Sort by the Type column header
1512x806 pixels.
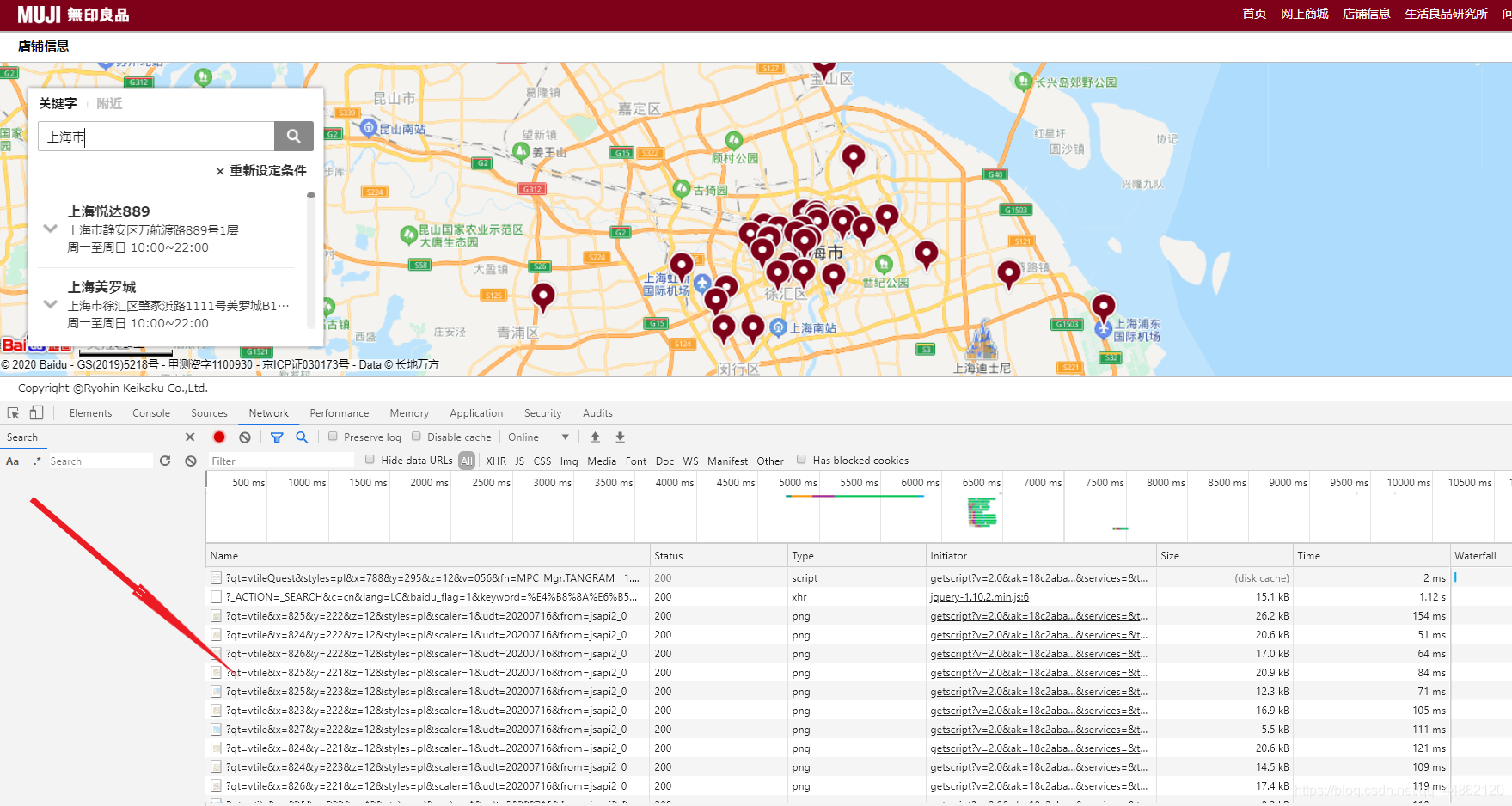pos(857,556)
